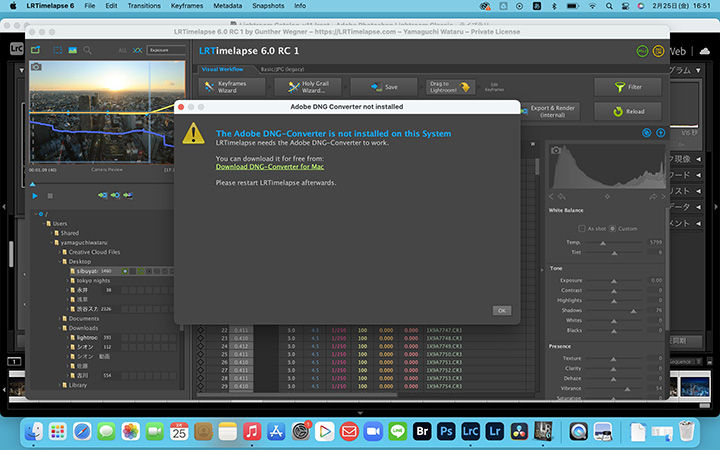Click the dashed selection rectangle icon

pos(57,50)
